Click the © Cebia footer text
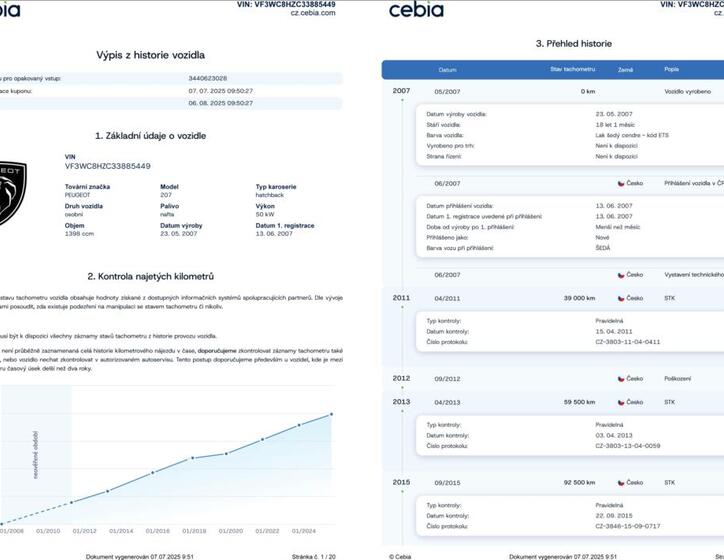Viewport: 724px width, 560px height. click(x=400, y=557)
